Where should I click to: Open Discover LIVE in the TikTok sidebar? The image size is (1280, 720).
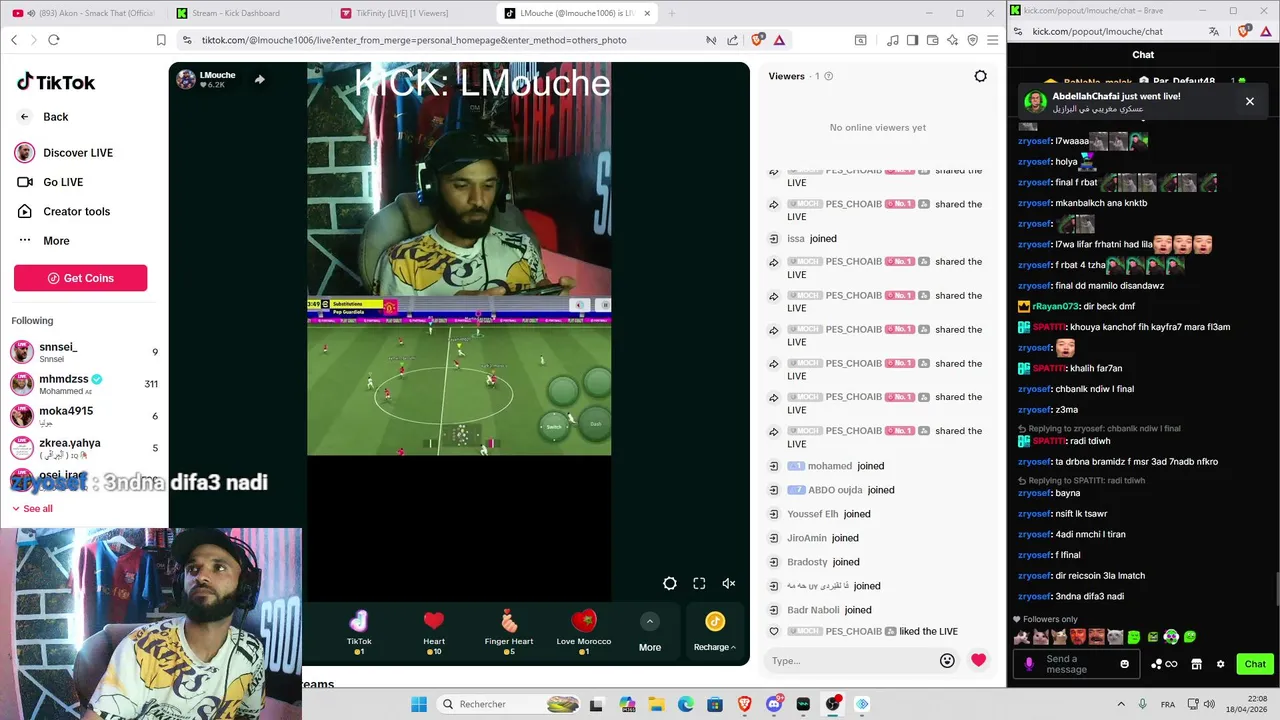(x=64, y=153)
